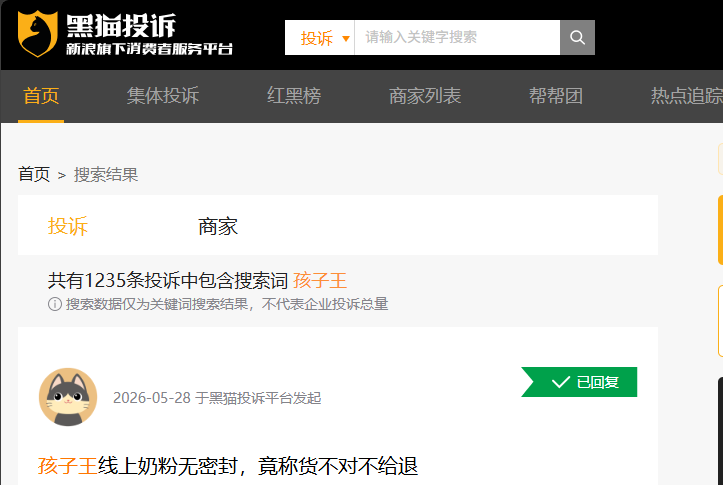Click the magnifier search button
Viewport: 723px width, 485px height.
pyautogui.click(x=577, y=37)
